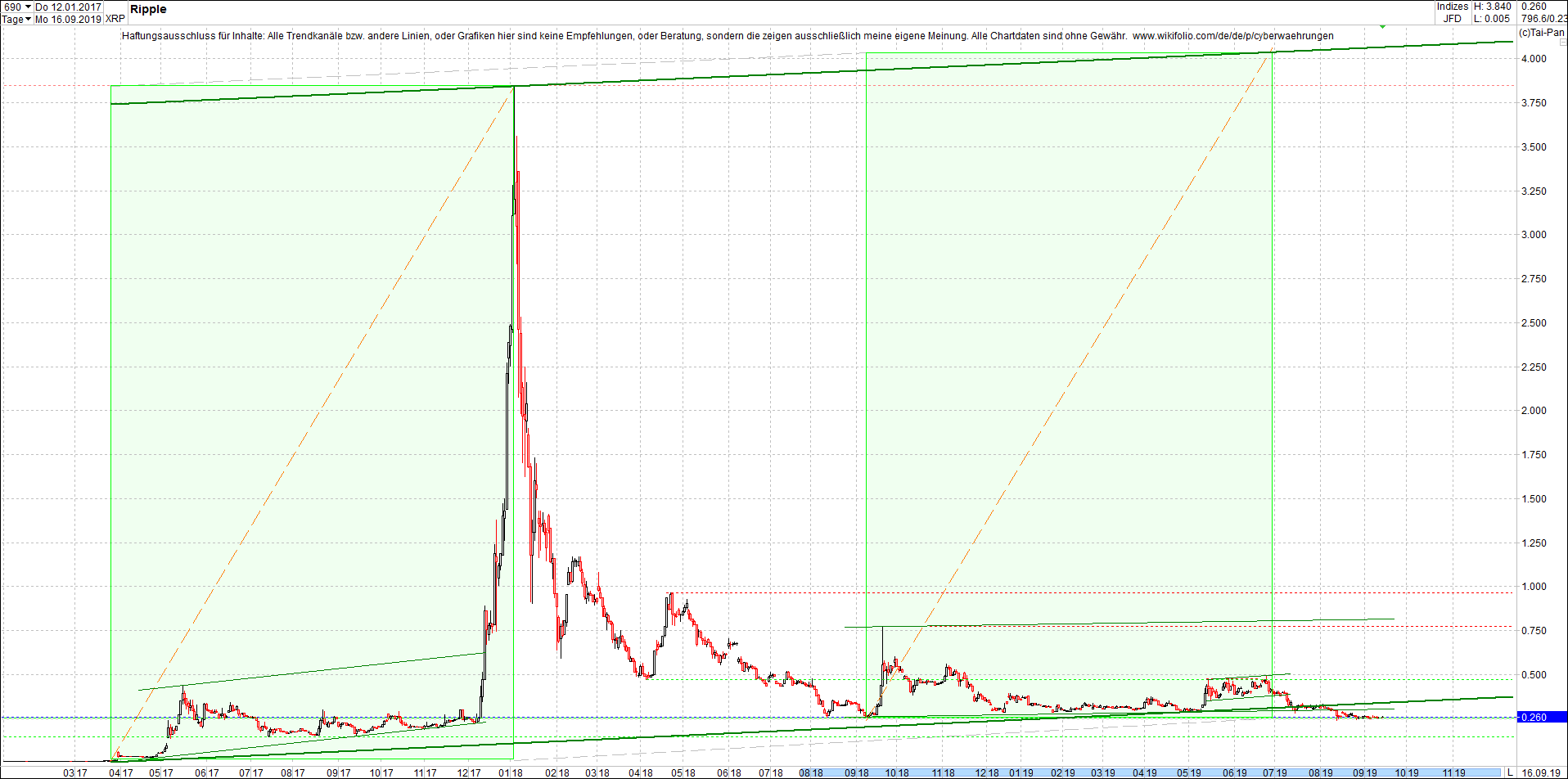
Task: Open the "Tage" timeframe dropdown
Action: click(16, 20)
